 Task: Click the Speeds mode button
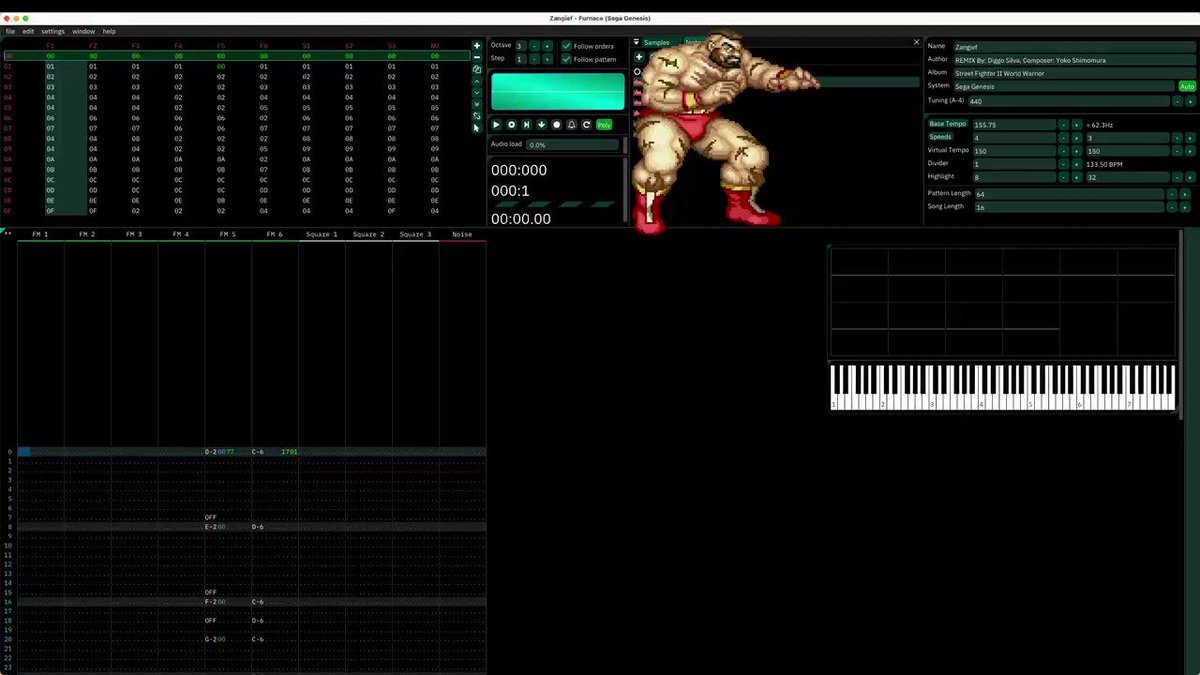point(941,137)
